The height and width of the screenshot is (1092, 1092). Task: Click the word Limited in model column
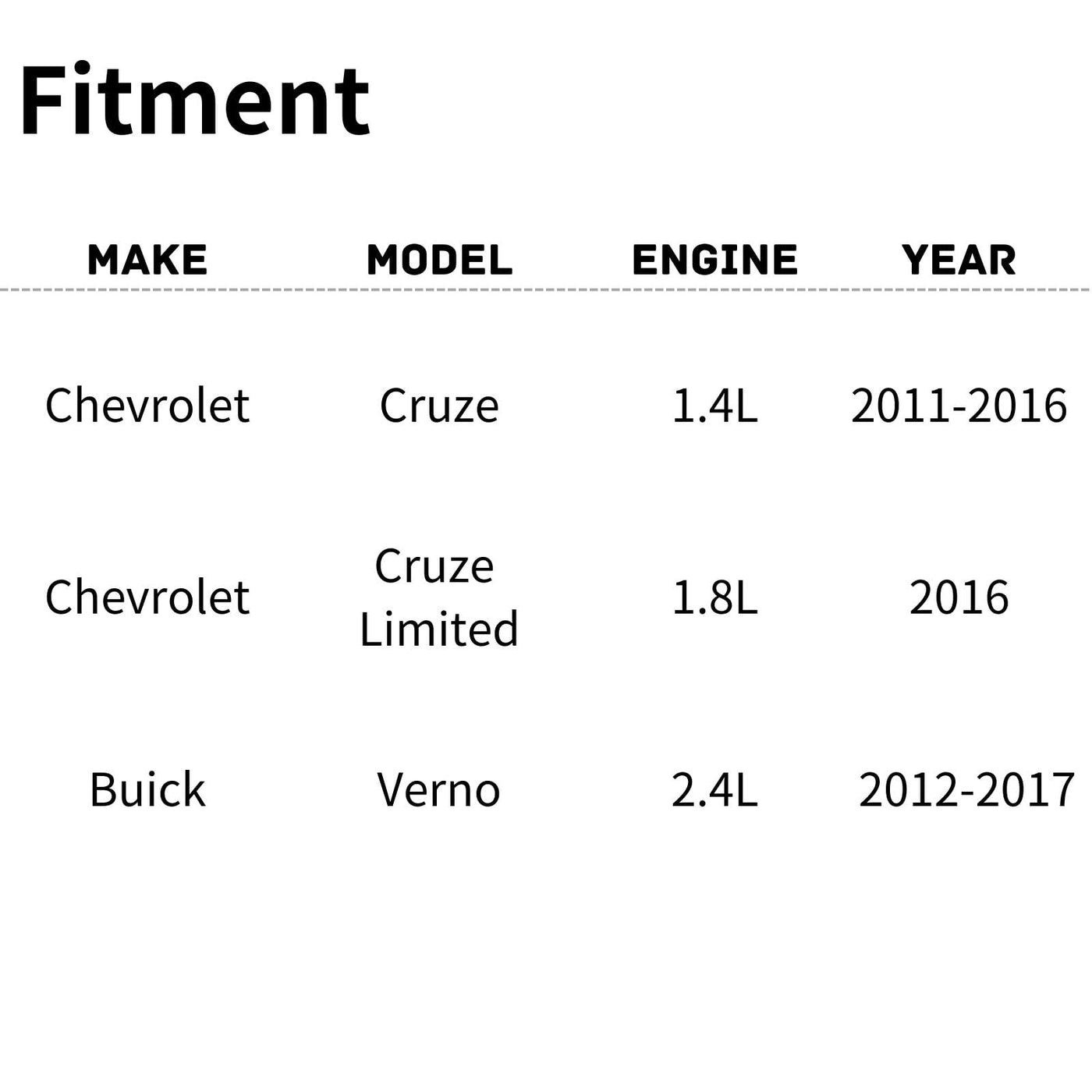[x=439, y=629]
